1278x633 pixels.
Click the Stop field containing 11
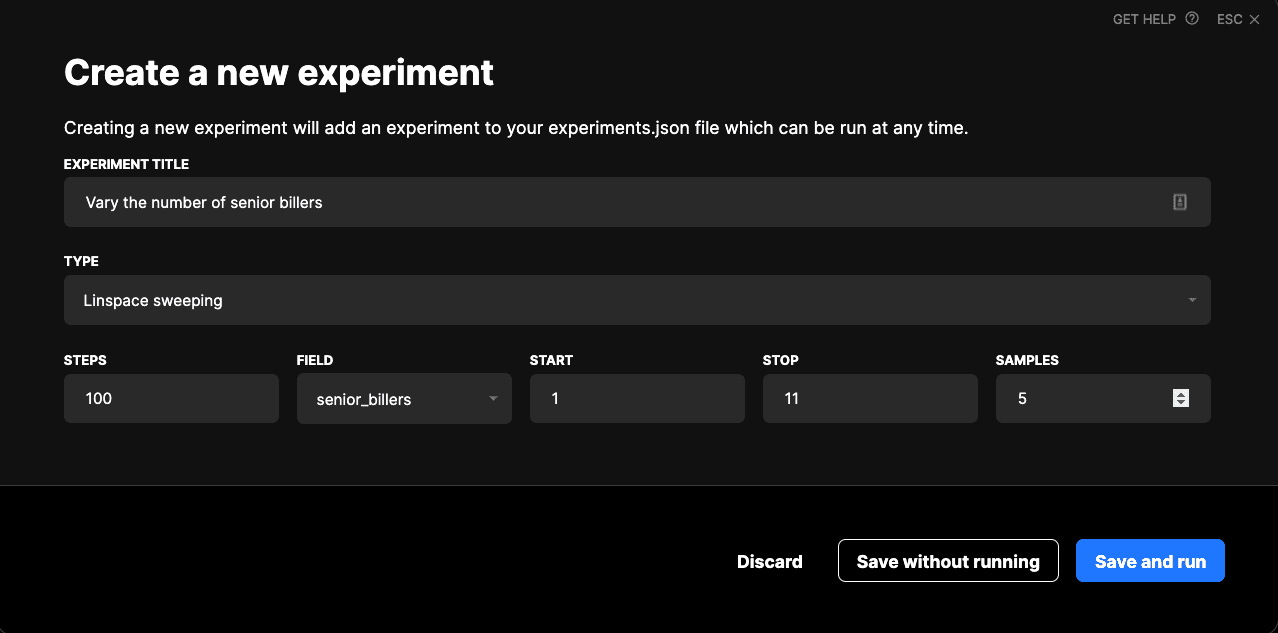870,398
